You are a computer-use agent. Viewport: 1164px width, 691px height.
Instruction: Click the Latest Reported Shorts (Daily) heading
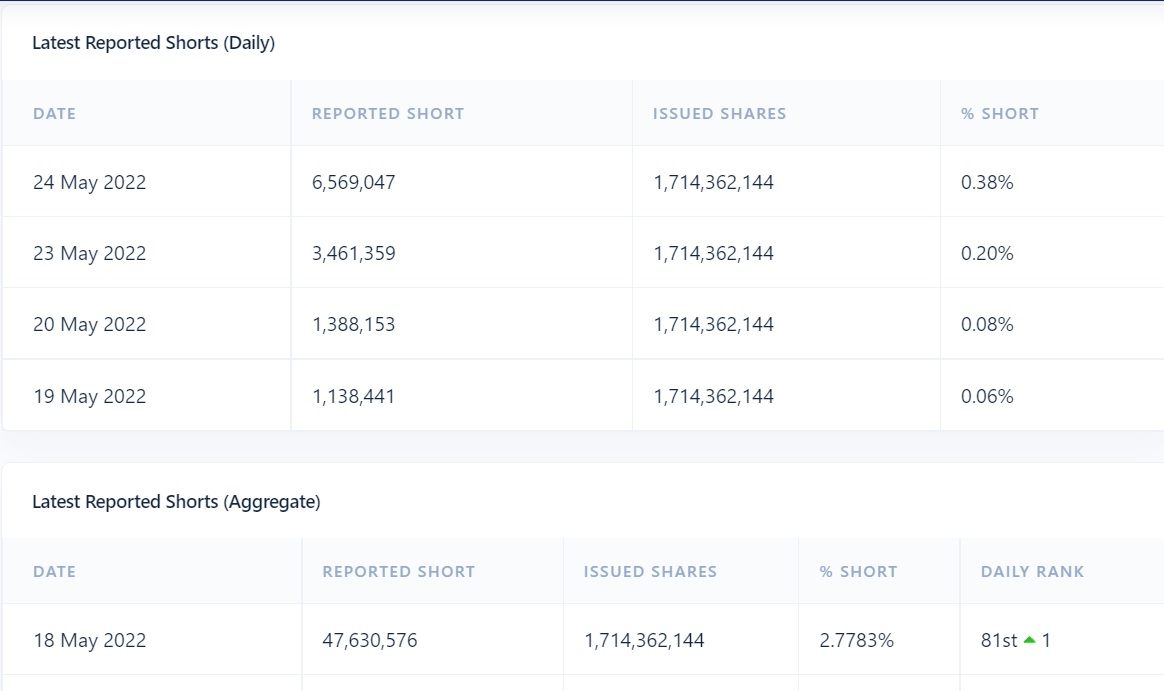(153, 43)
